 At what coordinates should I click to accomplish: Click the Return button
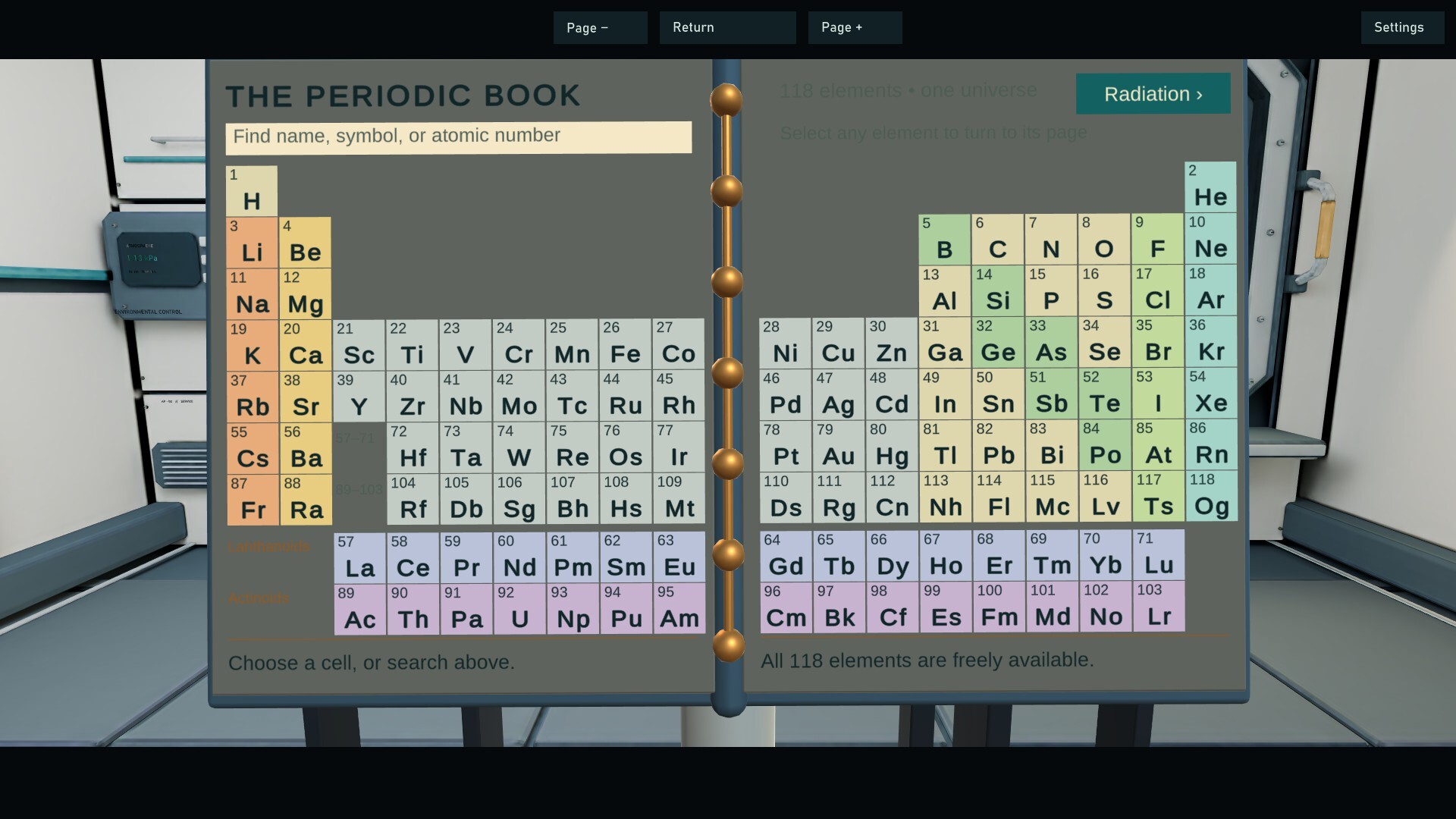point(727,27)
